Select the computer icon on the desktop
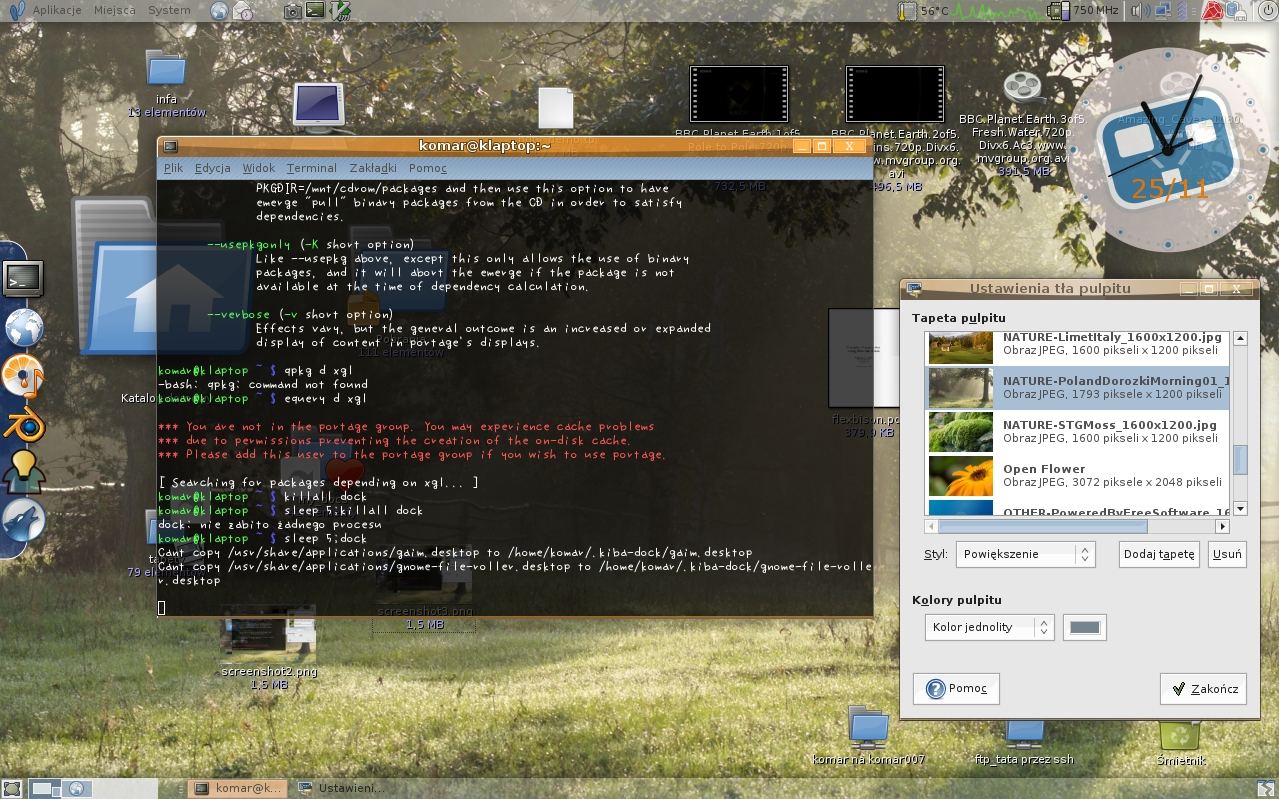This screenshot has width=1279, height=799. (x=319, y=107)
